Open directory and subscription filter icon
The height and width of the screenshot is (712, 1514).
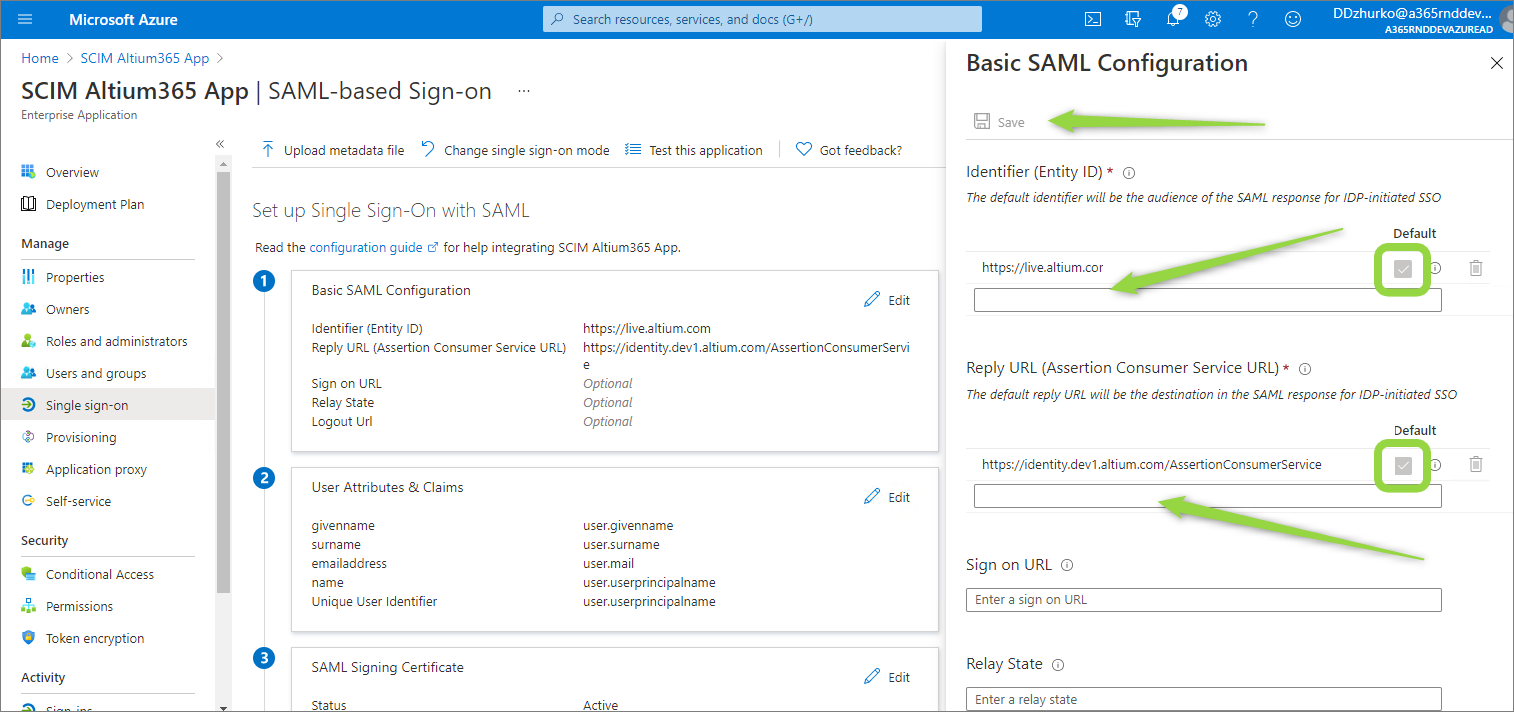[1133, 19]
